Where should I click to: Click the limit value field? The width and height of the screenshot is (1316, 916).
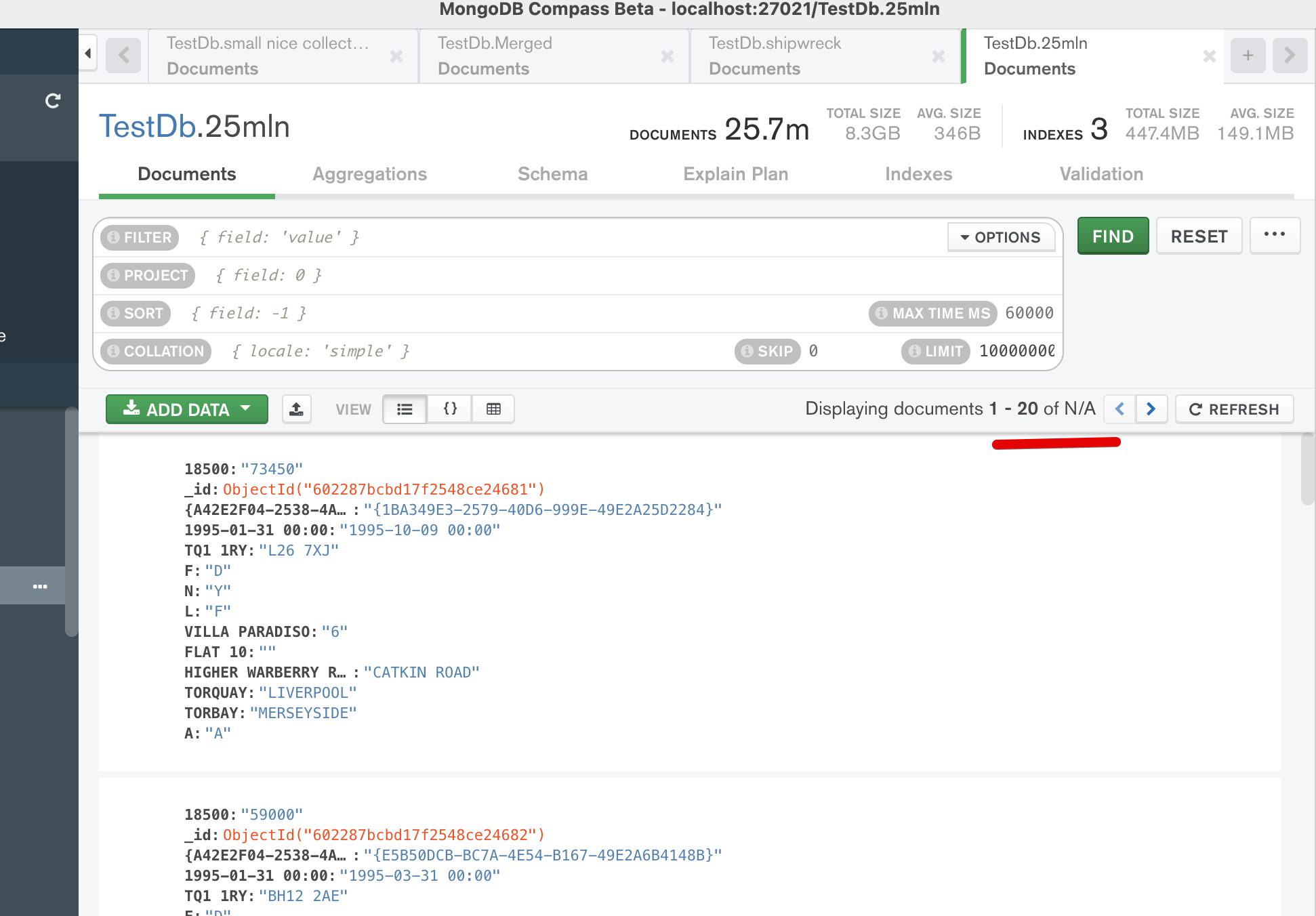1016,351
